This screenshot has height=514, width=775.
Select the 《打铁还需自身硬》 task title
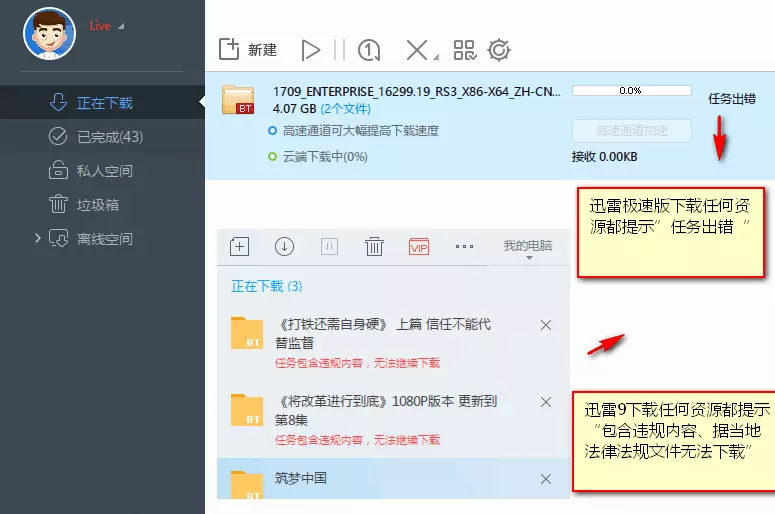pyautogui.click(x=383, y=333)
